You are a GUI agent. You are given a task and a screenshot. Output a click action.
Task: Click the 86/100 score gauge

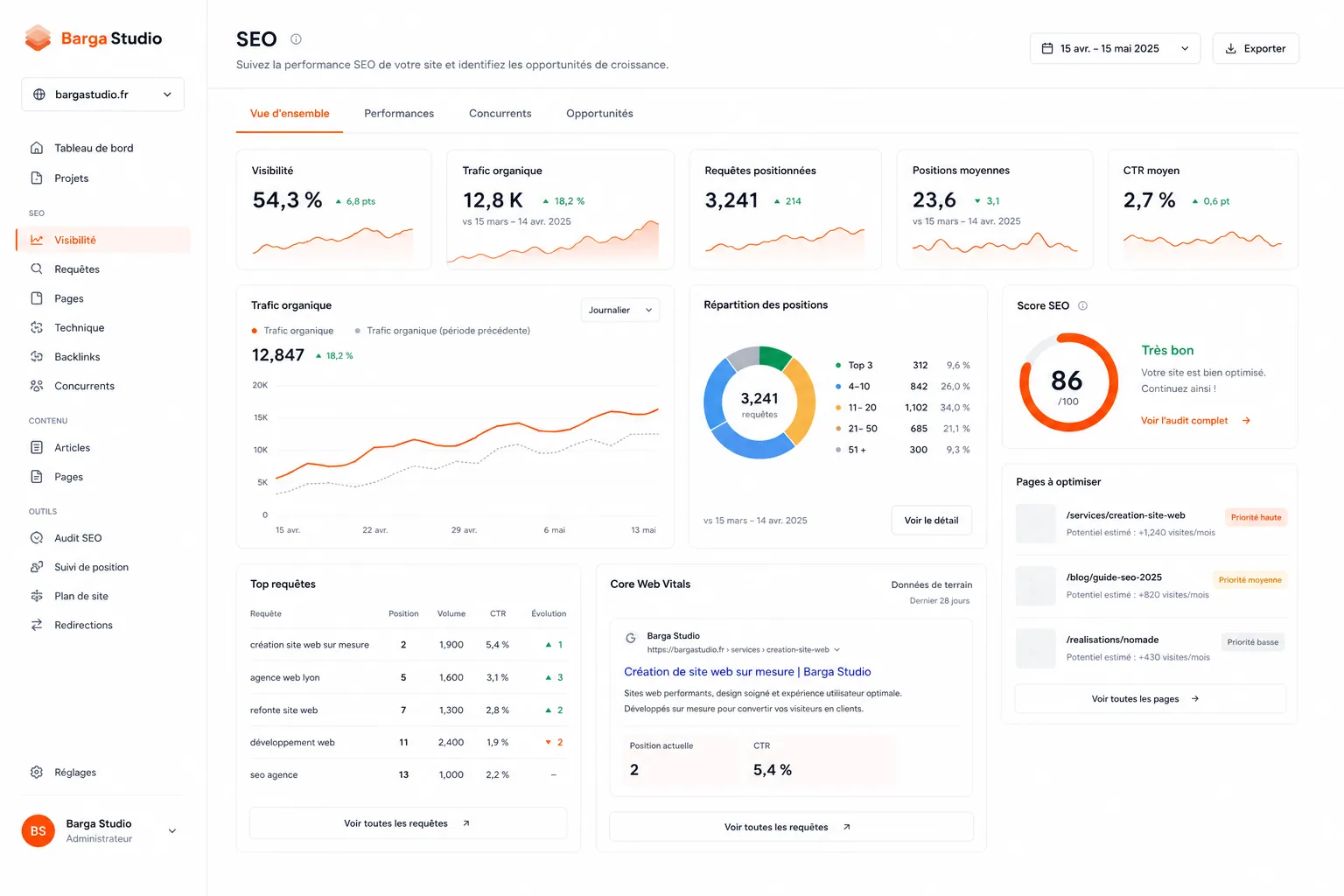click(1068, 382)
